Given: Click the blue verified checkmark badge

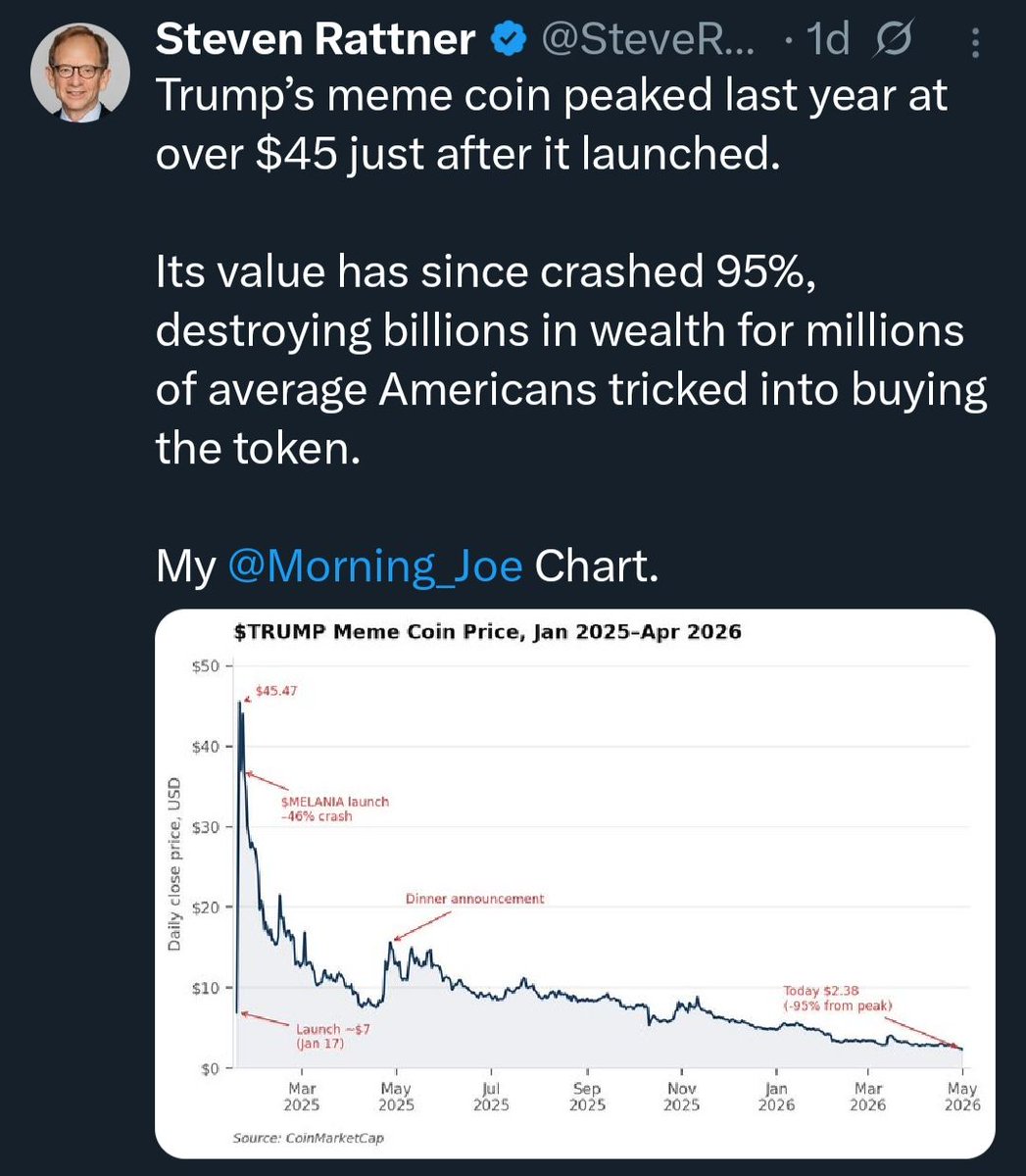Looking at the screenshot, I should tap(507, 40).
